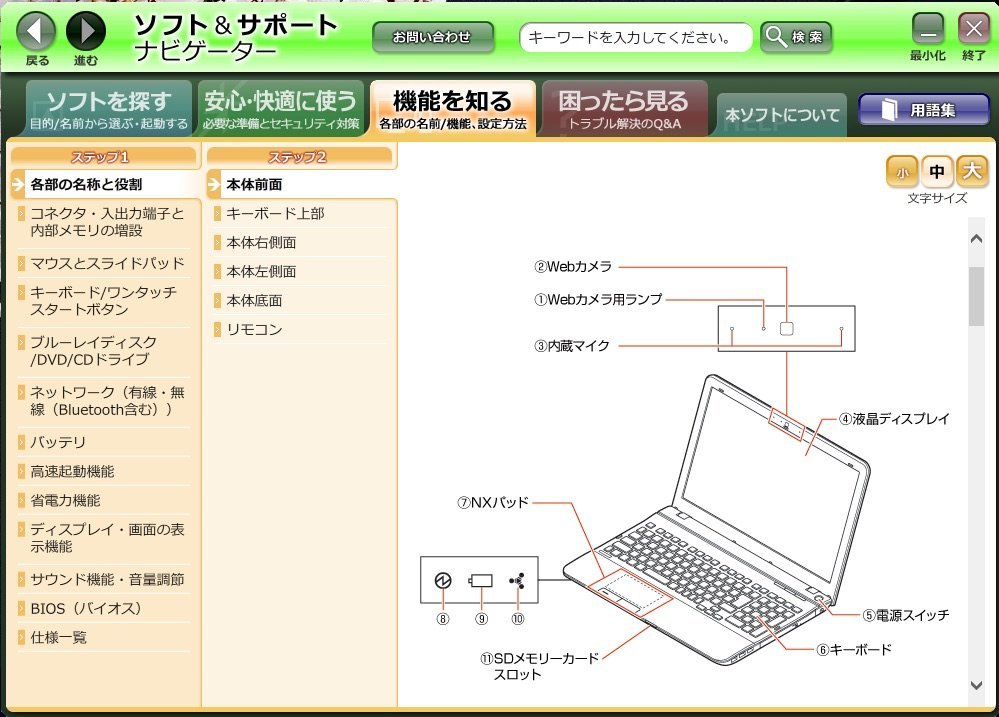Minimize with the 最小化 icon

pyautogui.click(x=928, y=29)
